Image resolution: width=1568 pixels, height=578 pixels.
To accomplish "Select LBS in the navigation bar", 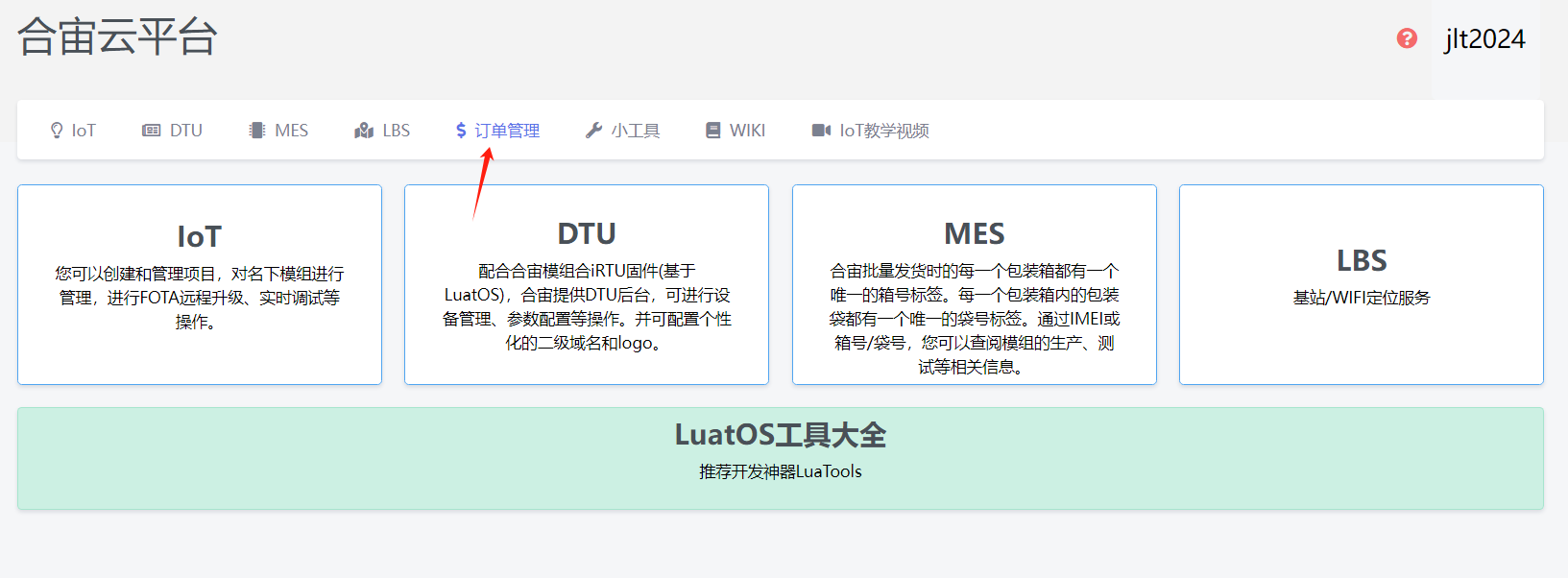I will pos(382,131).
